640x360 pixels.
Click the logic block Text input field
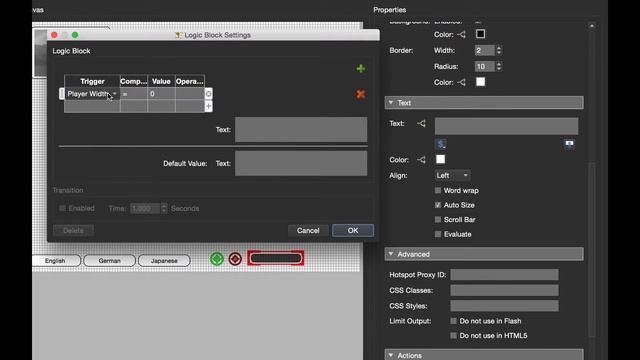pyautogui.click(x=301, y=129)
